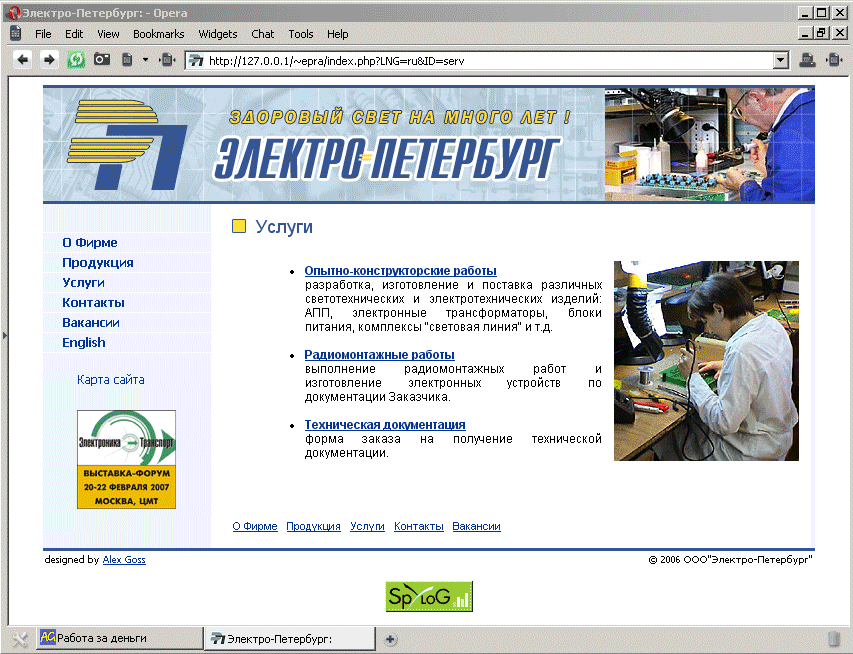Switch site to English in sidebar
Image resolution: width=853 pixels, height=654 pixels.
tap(84, 343)
